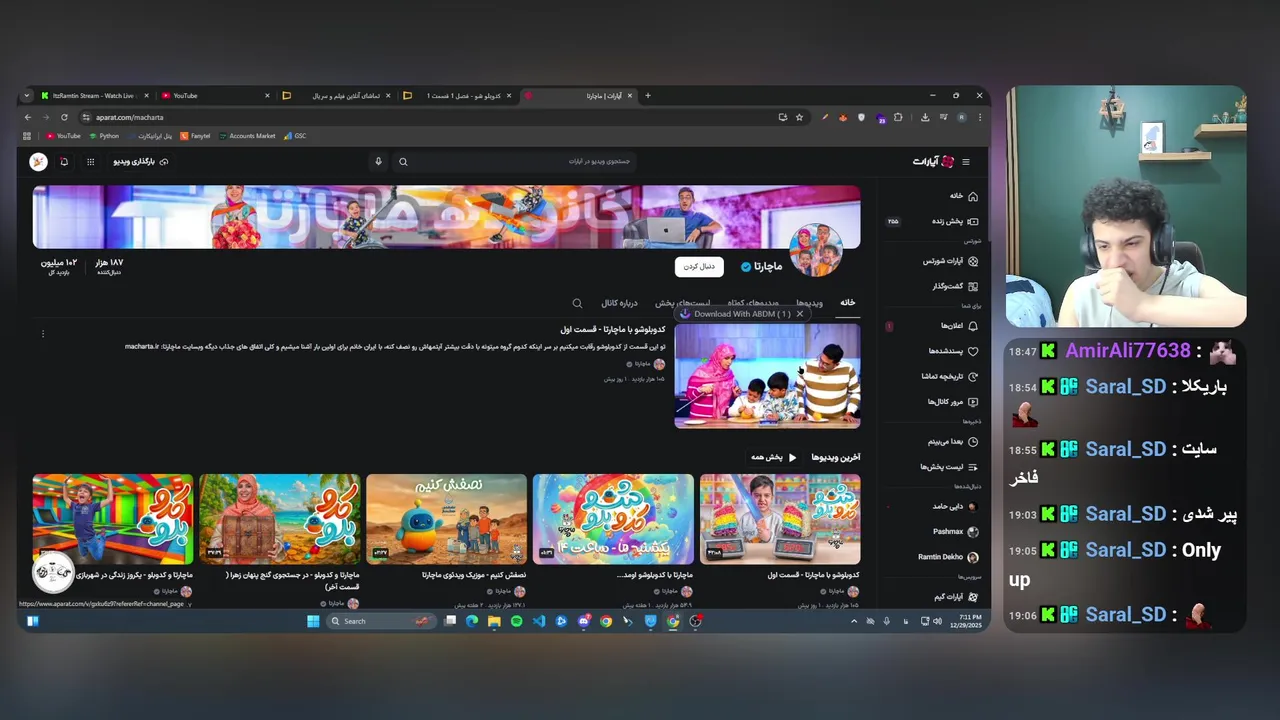Select the درباره کانال channel tab

click(619, 303)
